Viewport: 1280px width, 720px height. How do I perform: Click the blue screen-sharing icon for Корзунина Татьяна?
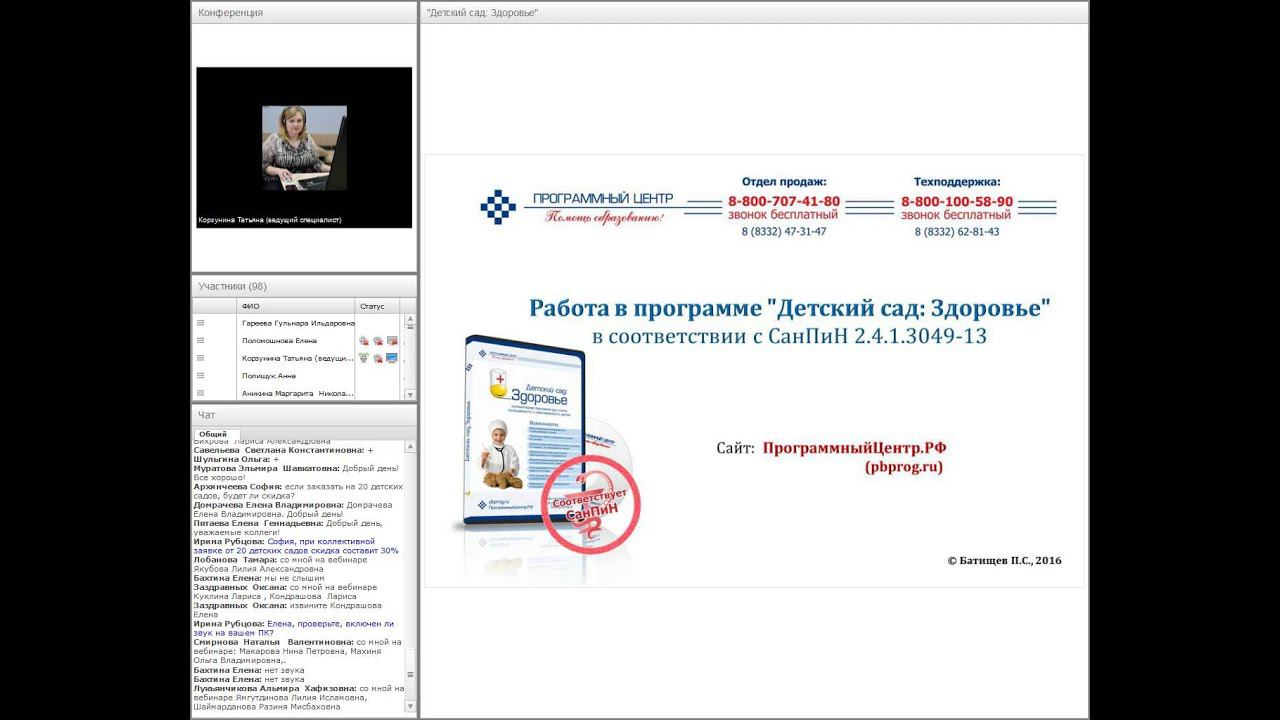pyautogui.click(x=392, y=358)
